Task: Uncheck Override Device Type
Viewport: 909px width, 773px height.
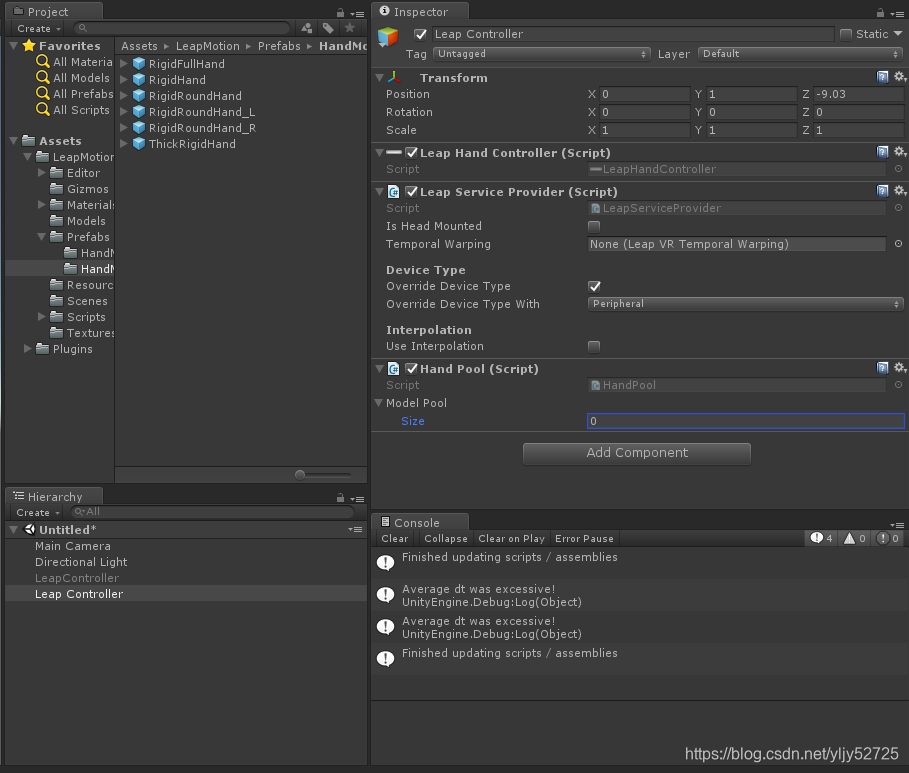Action: 594,286
